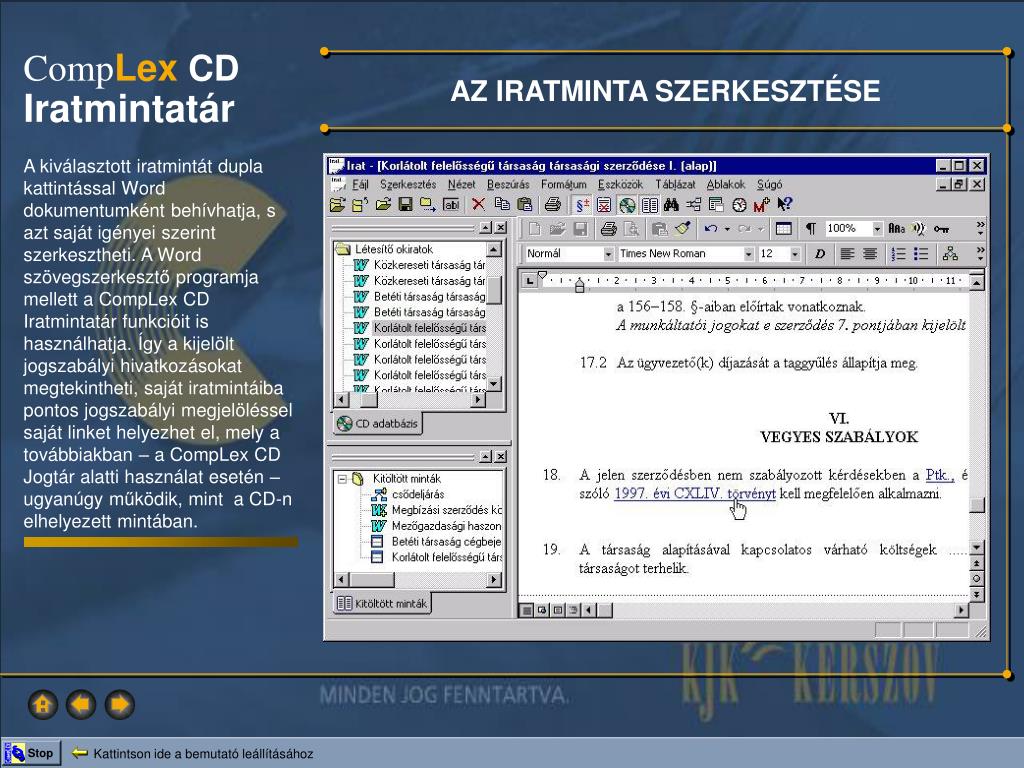Click the binoculars search icon
The width and height of the screenshot is (1024, 768).
point(671,205)
